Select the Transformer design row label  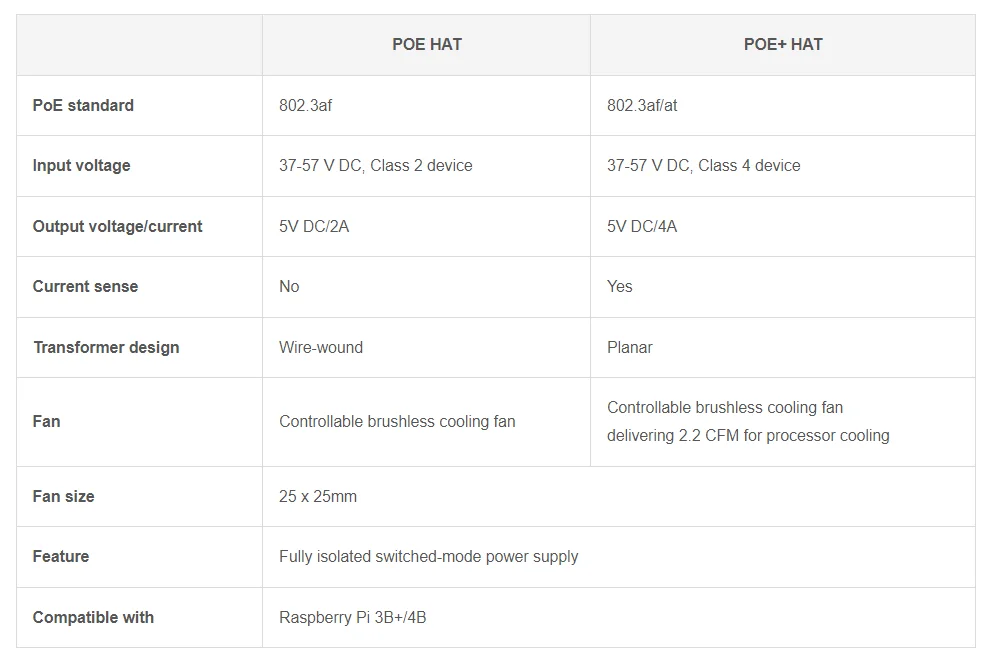106,347
